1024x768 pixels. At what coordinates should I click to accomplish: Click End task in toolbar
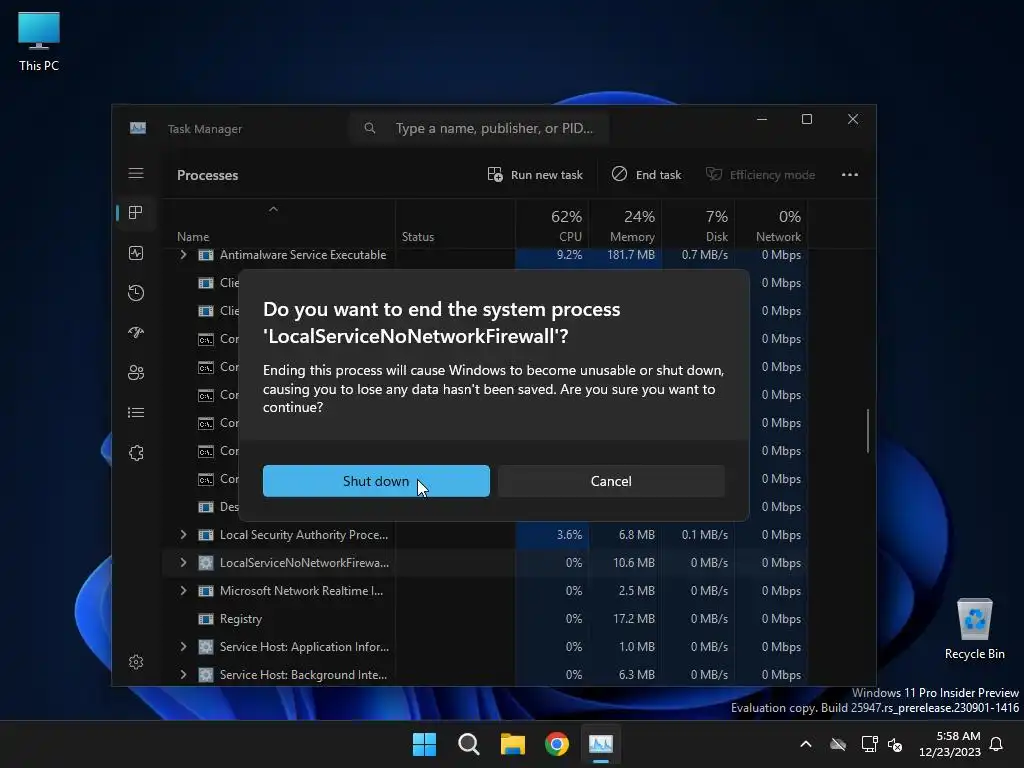pos(647,174)
